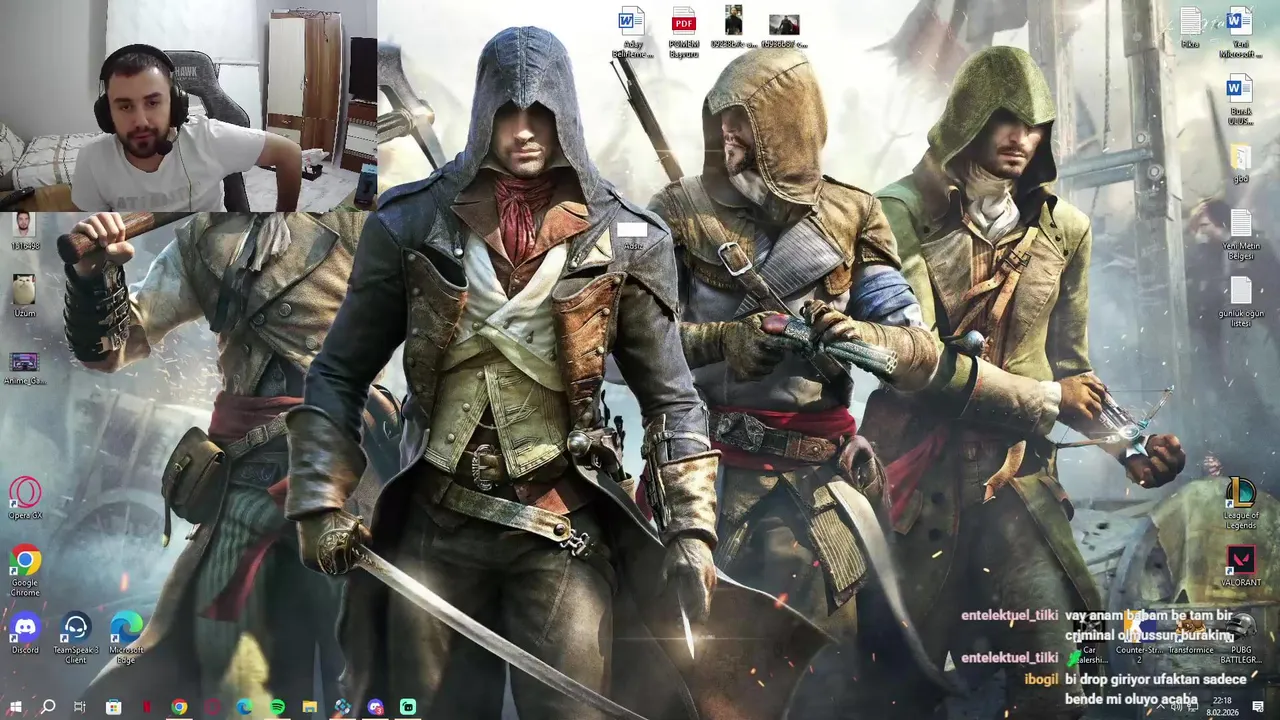Switch to Edge on the taskbar
1280x720 pixels.
(x=244, y=707)
